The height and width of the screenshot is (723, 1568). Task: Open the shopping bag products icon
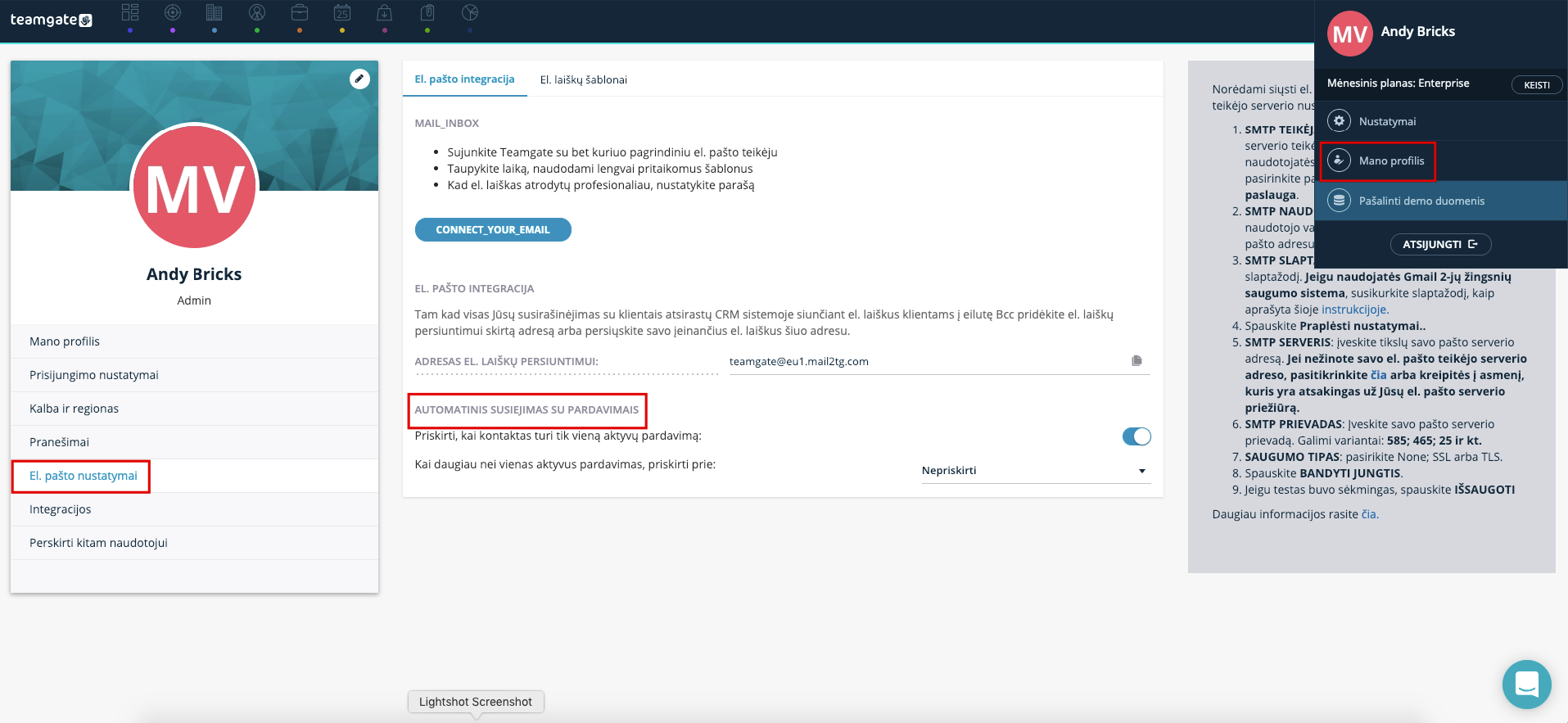click(385, 13)
